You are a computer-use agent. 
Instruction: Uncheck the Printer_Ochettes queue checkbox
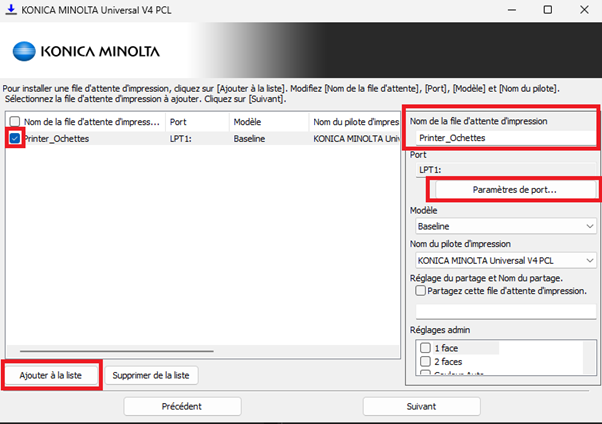(x=14, y=139)
